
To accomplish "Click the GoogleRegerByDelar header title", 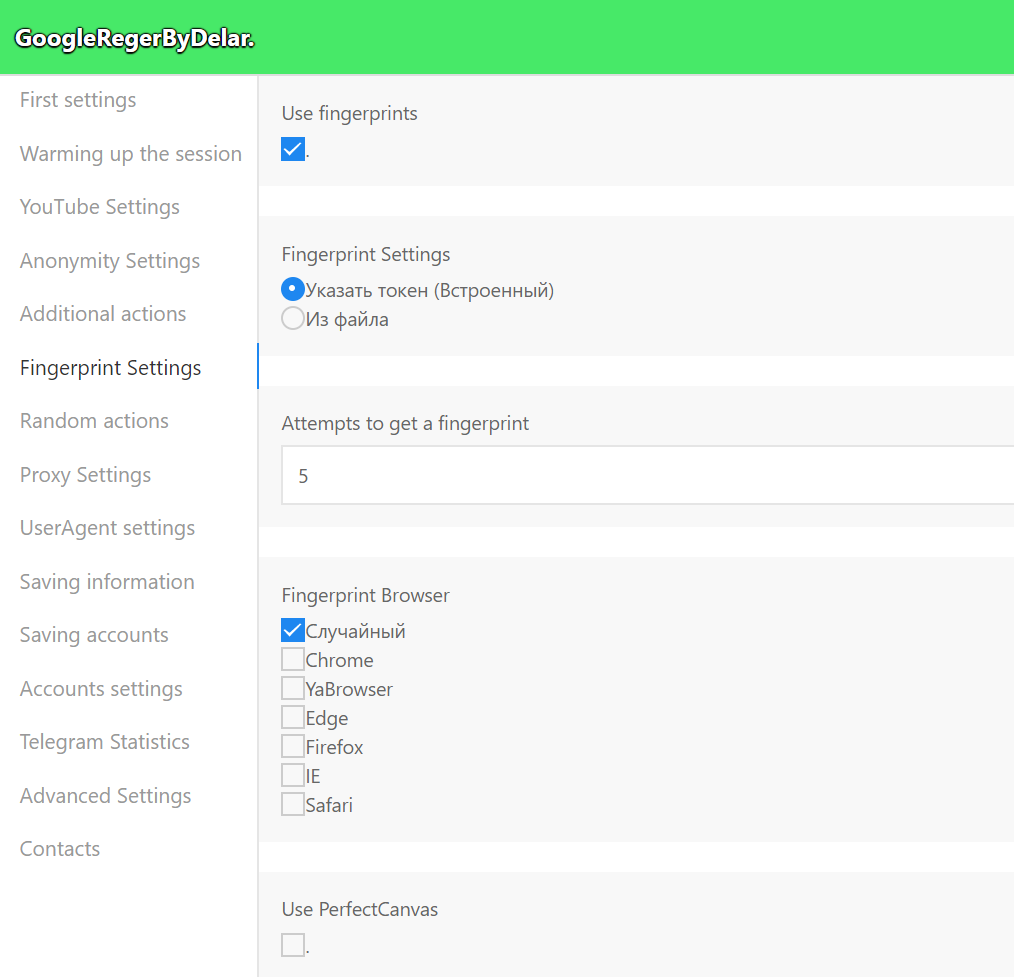I will [x=135, y=39].
